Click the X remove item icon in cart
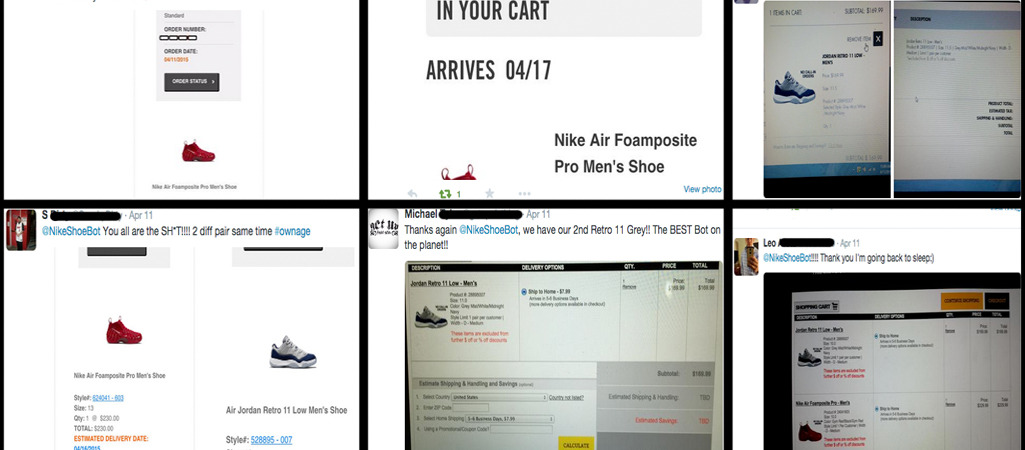This screenshot has height=450, width=1025. (x=877, y=39)
